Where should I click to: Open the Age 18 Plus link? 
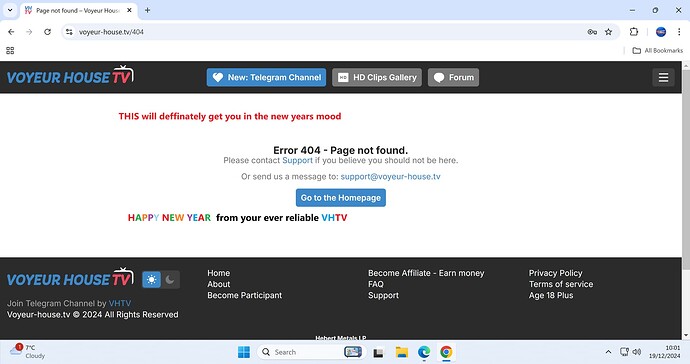point(551,295)
